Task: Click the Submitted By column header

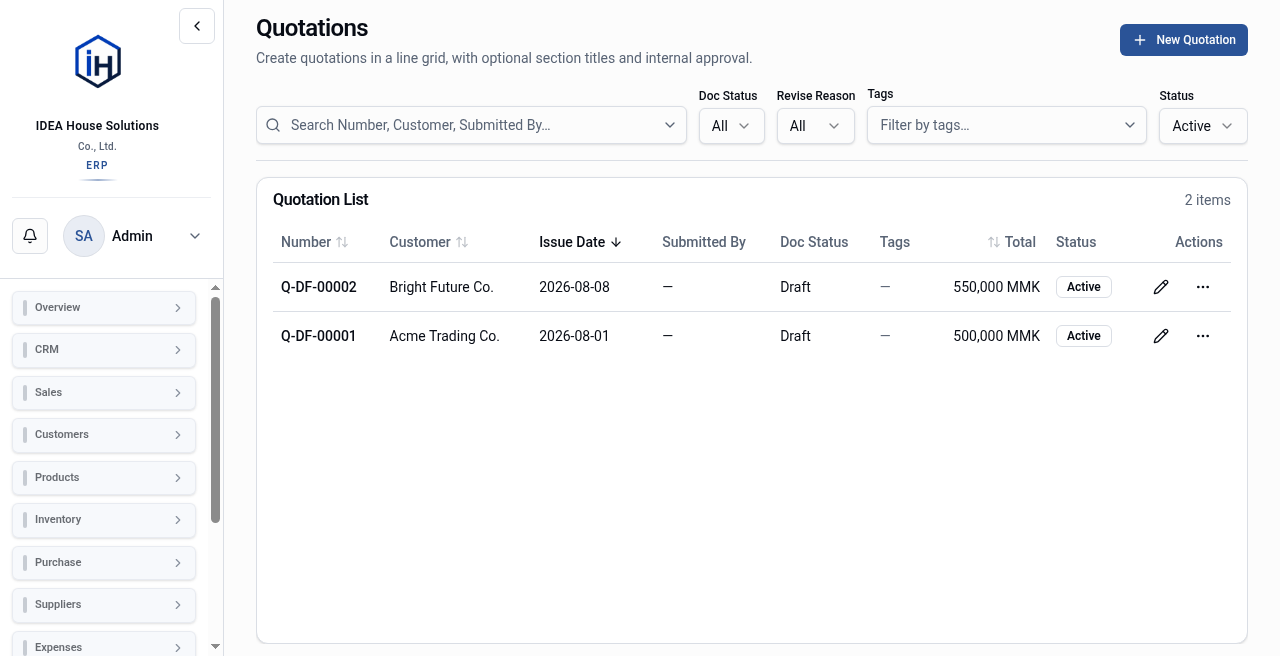Action: pos(704,242)
